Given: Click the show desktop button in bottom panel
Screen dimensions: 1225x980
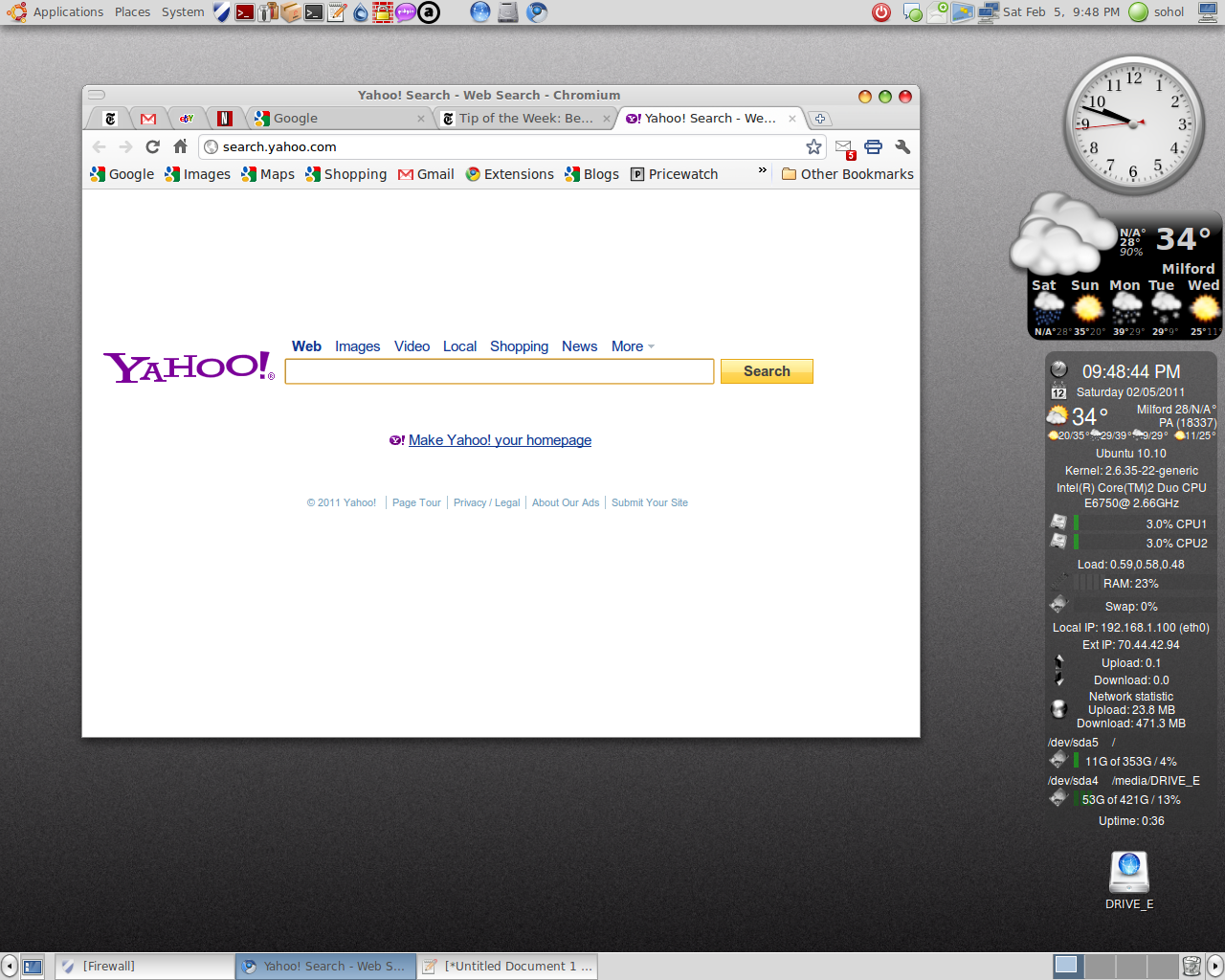Looking at the screenshot, I should point(33,967).
